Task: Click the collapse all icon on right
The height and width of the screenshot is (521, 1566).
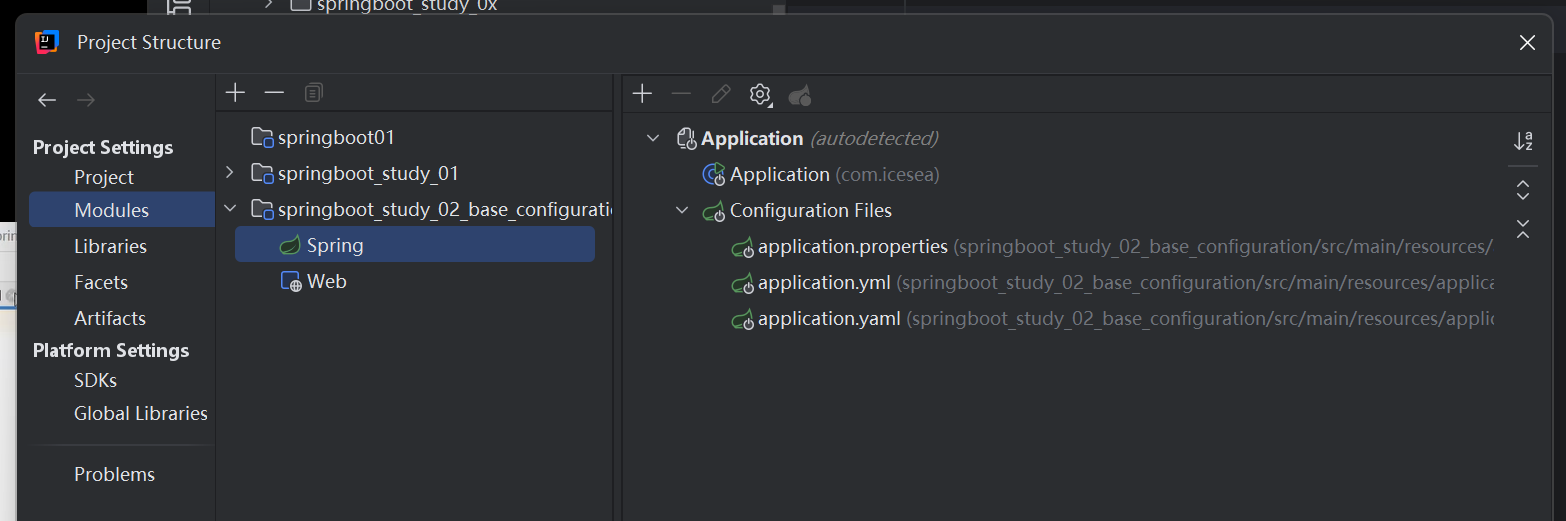Action: point(1523,228)
